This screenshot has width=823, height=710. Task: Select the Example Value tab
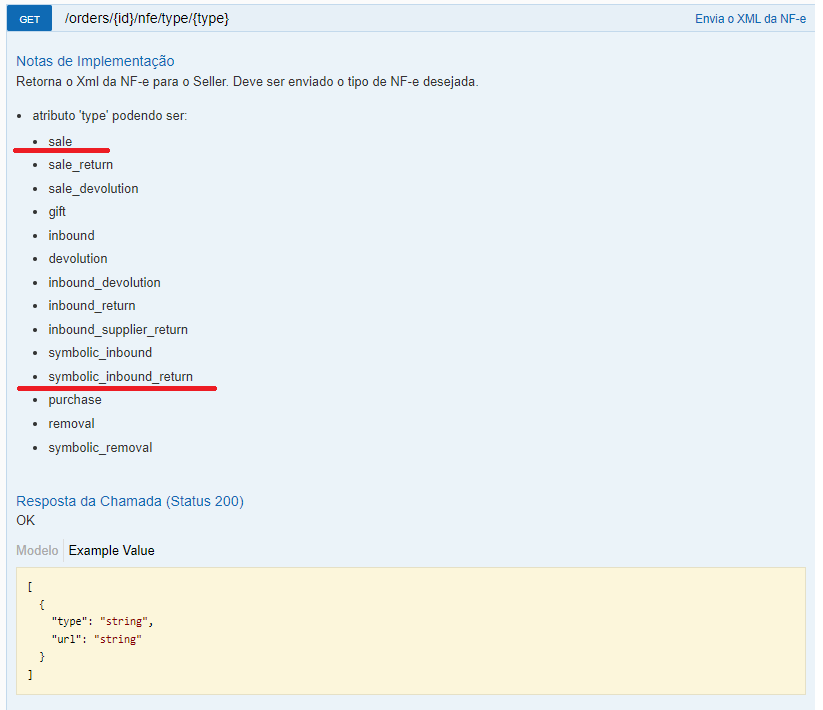[111, 551]
